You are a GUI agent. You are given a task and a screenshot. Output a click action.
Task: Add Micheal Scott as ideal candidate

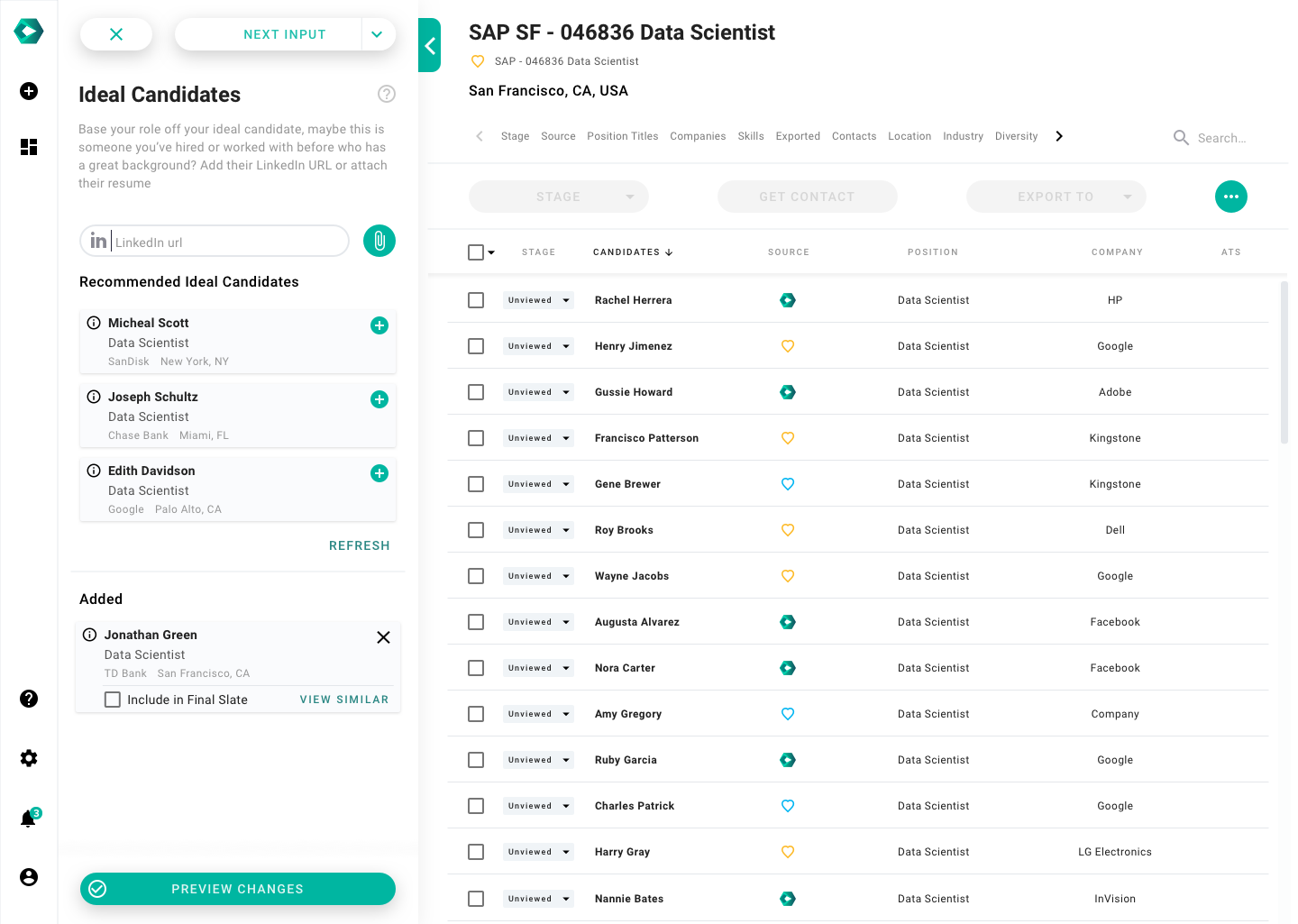[x=379, y=325]
